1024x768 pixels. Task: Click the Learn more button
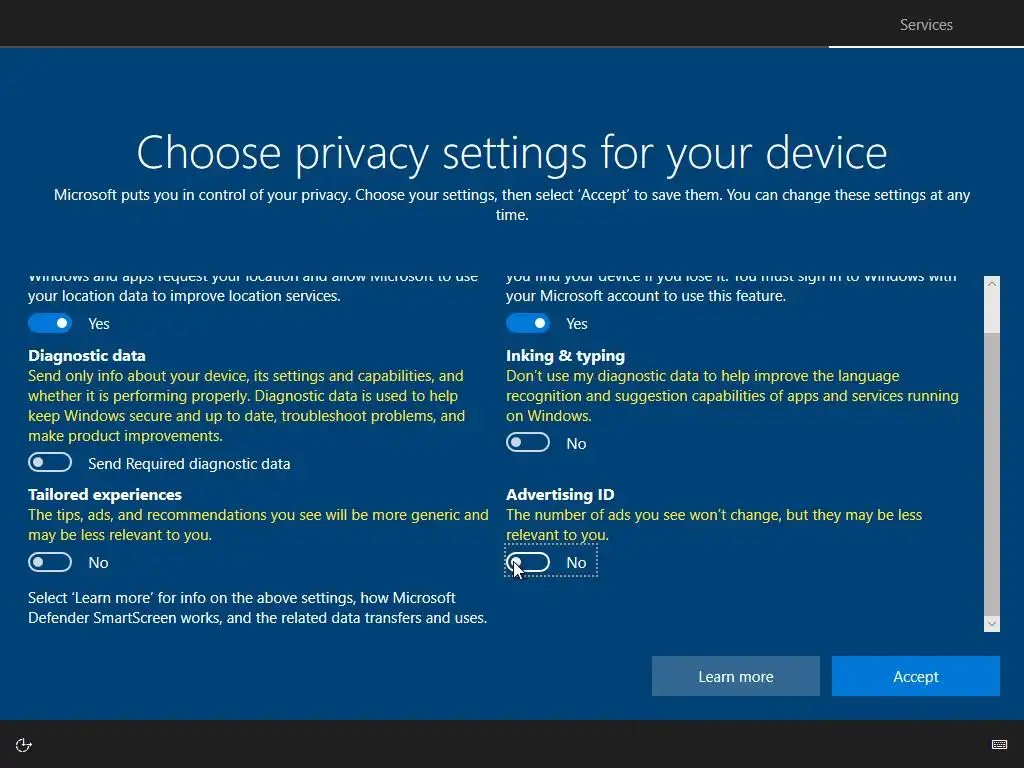[x=735, y=676]
